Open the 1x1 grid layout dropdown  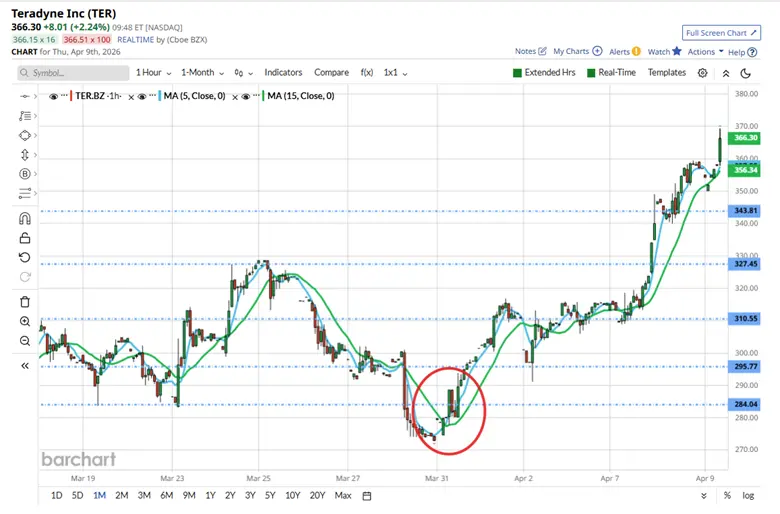coord(395,73)
